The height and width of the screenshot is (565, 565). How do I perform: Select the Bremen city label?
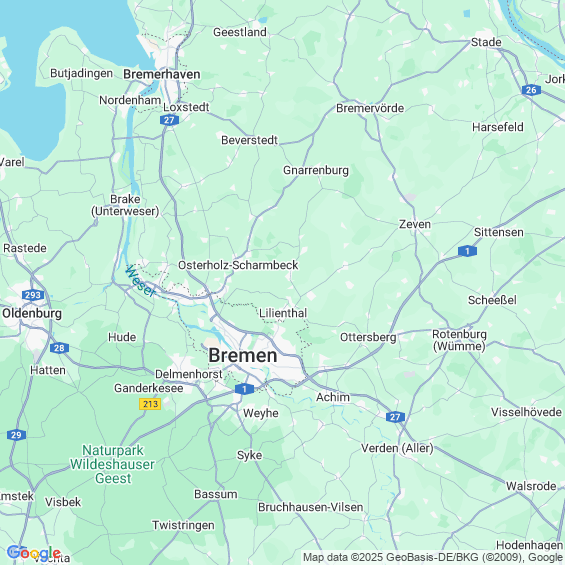pos(243,355)
